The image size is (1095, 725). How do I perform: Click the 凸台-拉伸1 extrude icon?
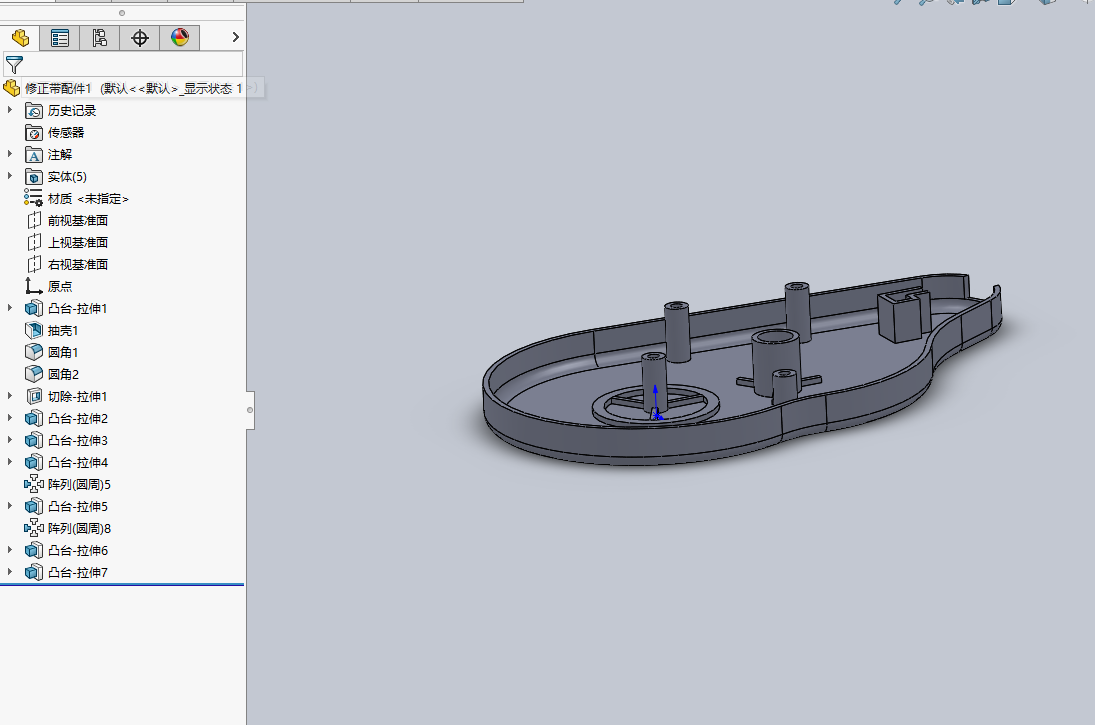point(34,308)
